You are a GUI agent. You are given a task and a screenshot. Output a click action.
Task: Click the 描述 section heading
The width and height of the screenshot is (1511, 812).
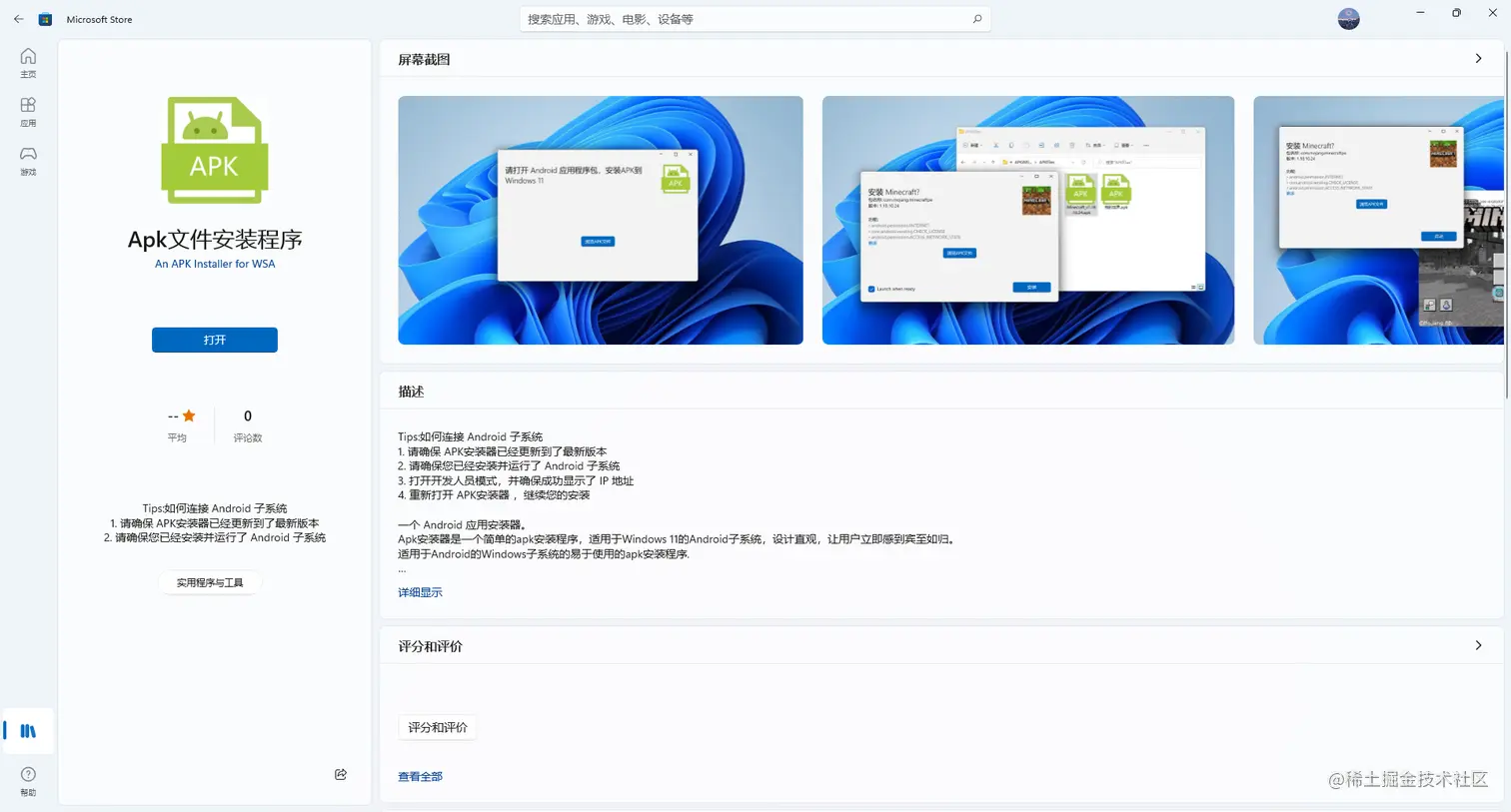[411, 392]
